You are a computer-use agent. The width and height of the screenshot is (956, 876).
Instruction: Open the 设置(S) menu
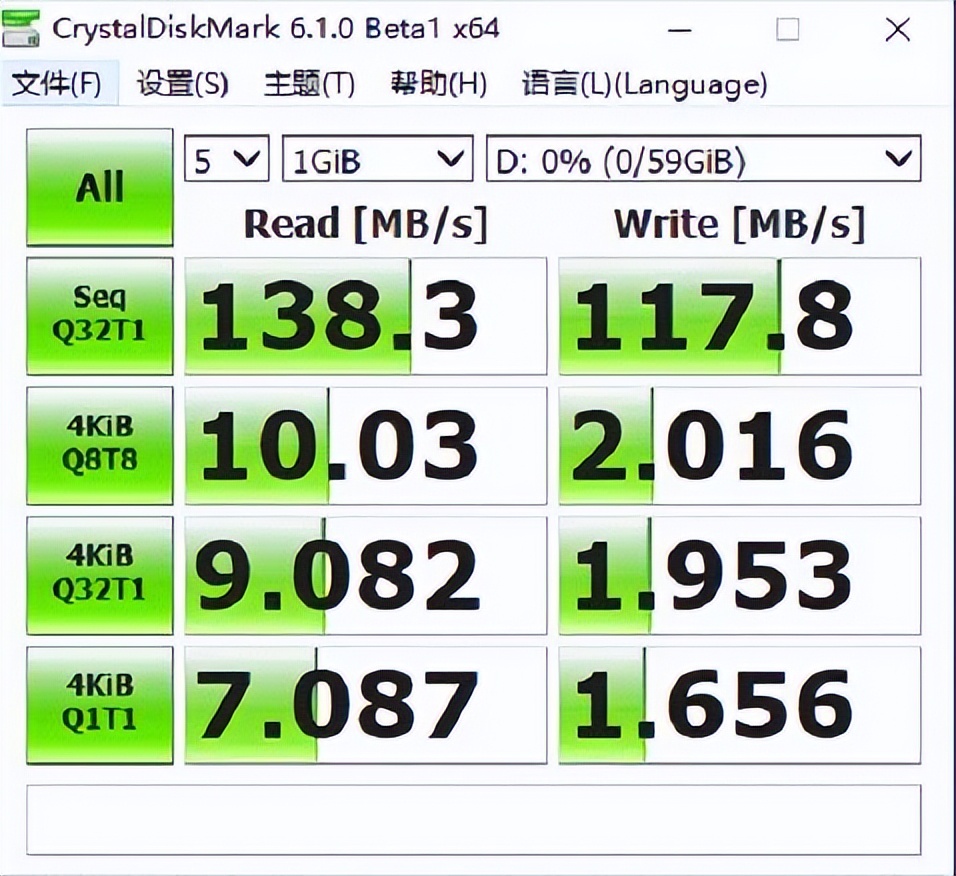pyautogui.click(x=182, y=84)
